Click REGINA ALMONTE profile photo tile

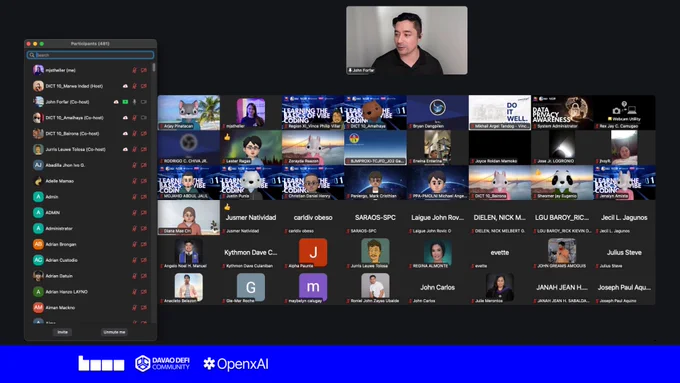pos(437,252)
